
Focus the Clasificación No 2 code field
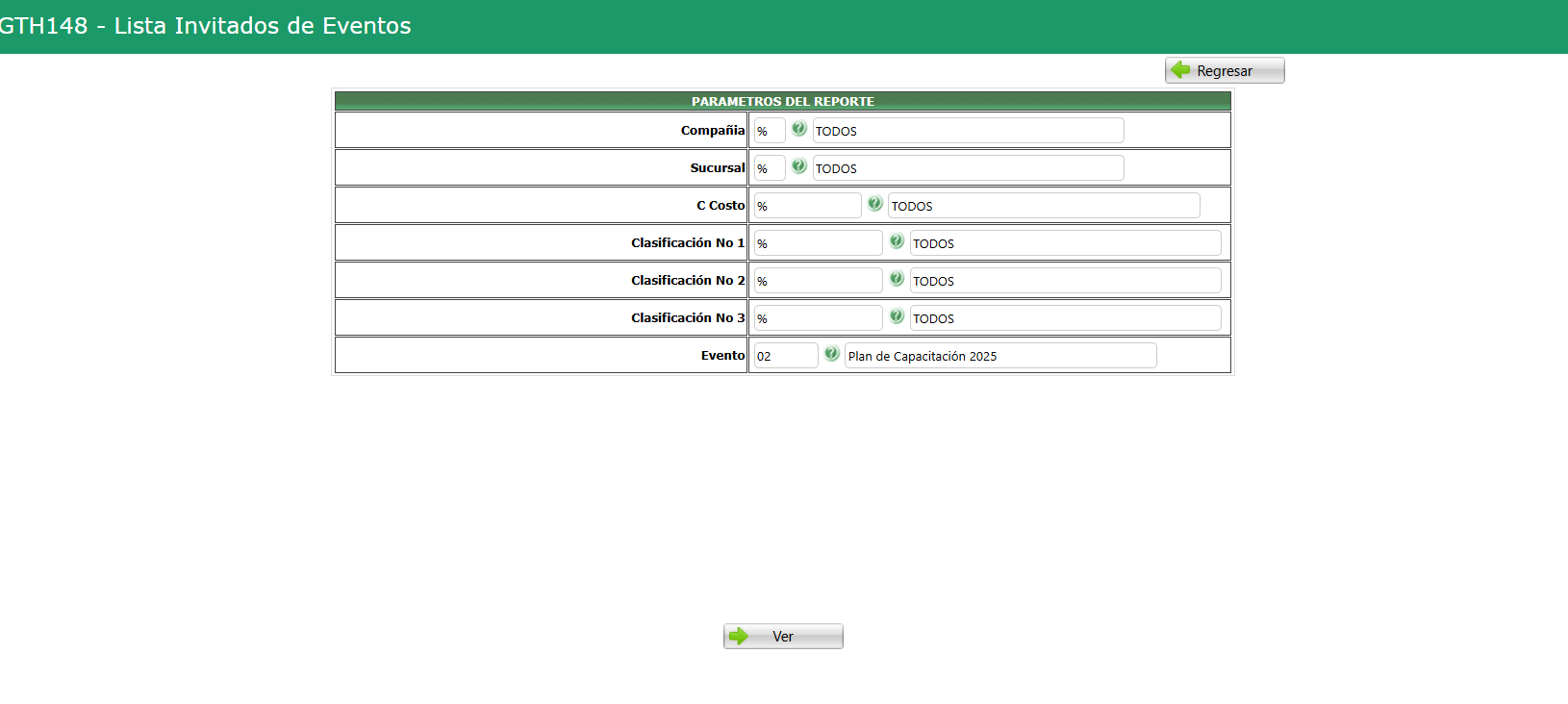[x=819, y=281]
